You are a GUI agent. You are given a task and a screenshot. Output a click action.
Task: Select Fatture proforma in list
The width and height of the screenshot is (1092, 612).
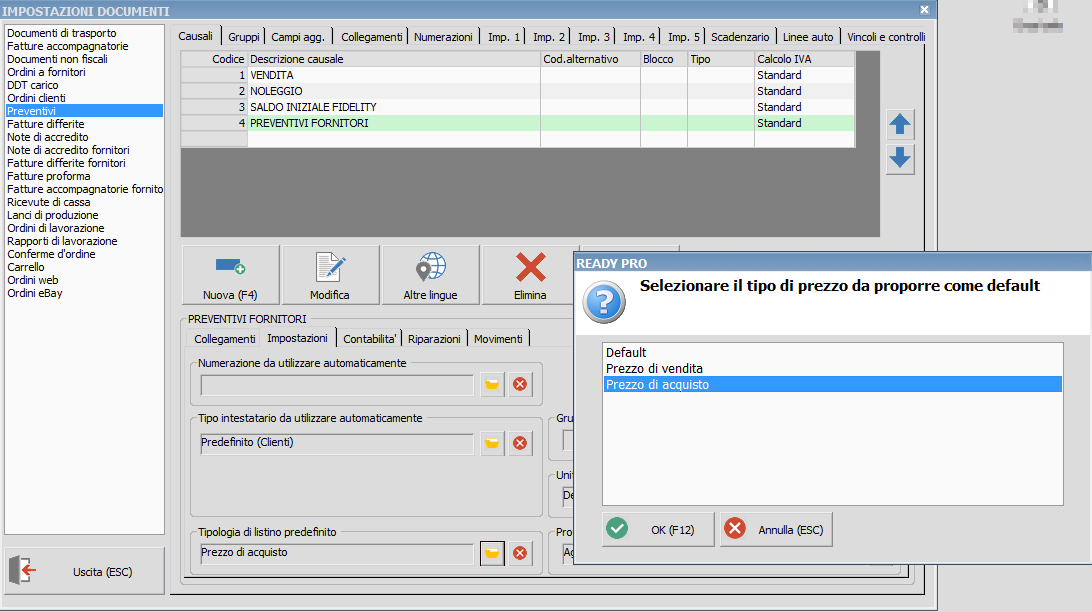point(84,176)
